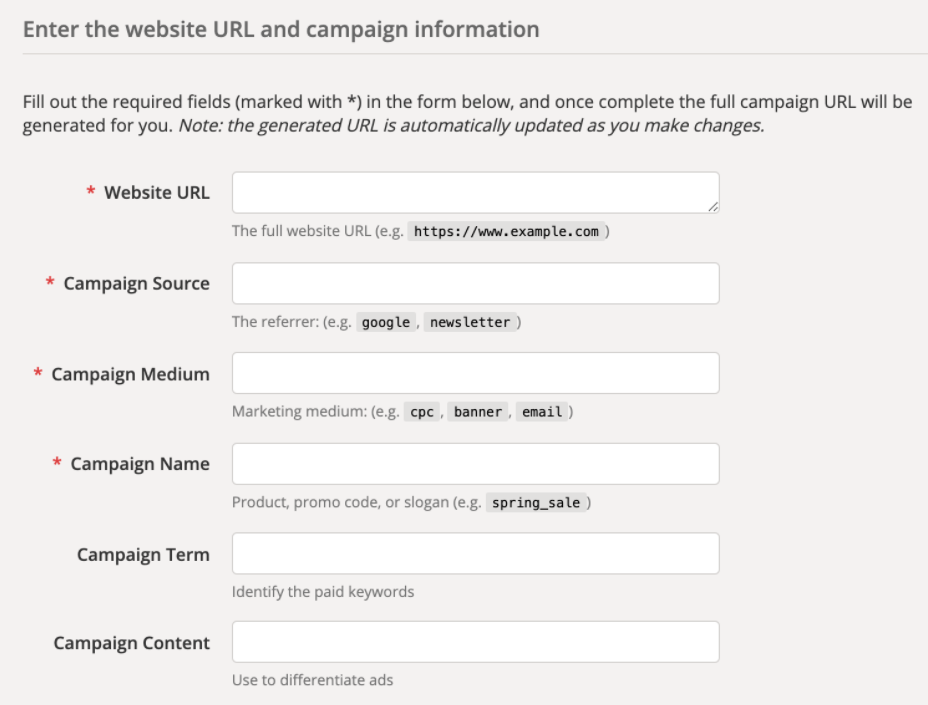Click the 'newsletter' example code chip
This screenshot has width=928, height=705.
468,322
